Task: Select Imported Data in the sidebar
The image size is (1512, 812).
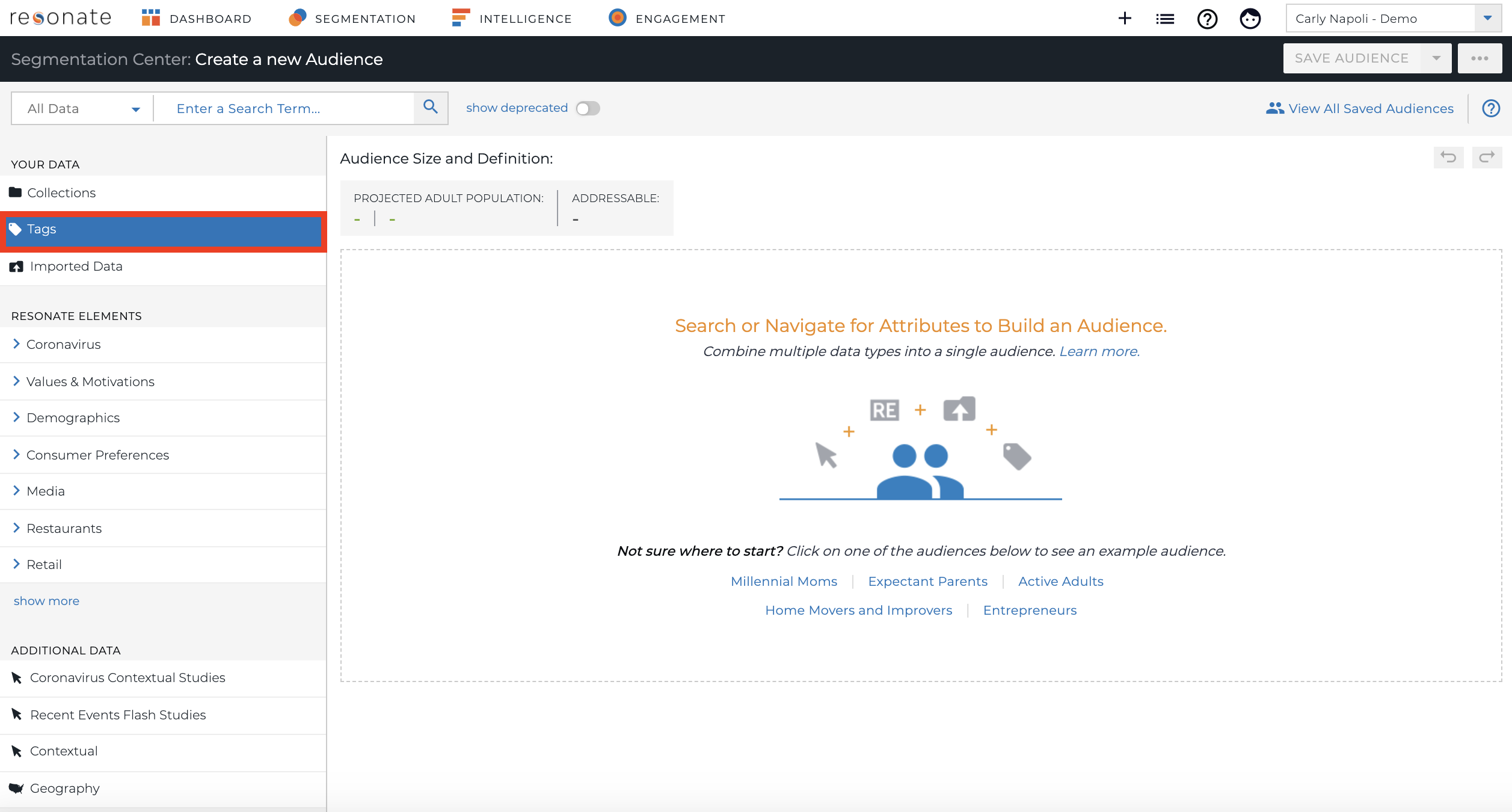Action: [163, 266]
